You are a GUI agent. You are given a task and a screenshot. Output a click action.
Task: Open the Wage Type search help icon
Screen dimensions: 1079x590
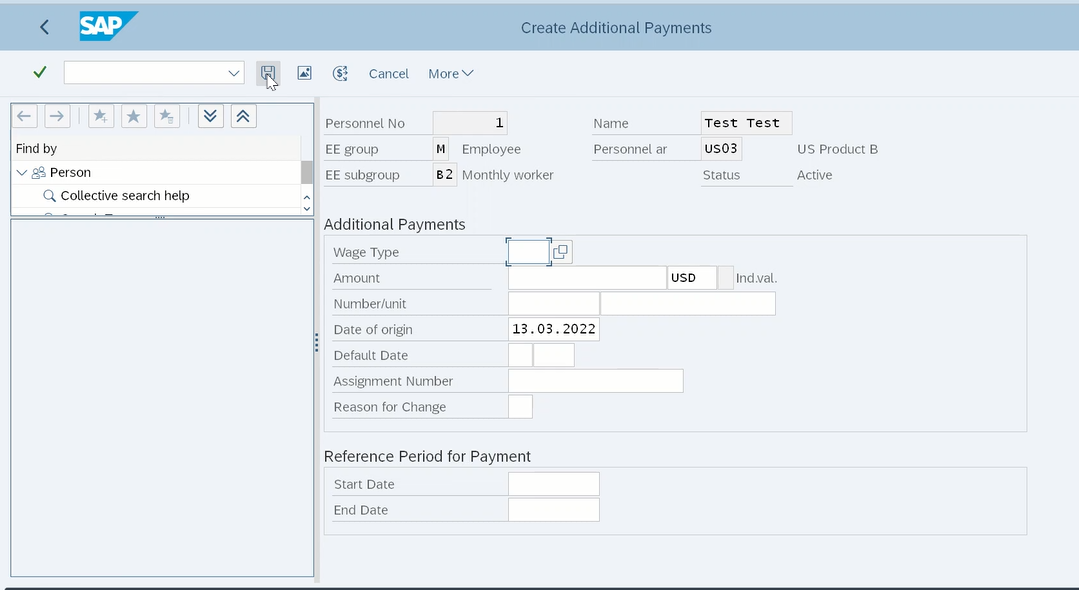[x=560, y=251]
